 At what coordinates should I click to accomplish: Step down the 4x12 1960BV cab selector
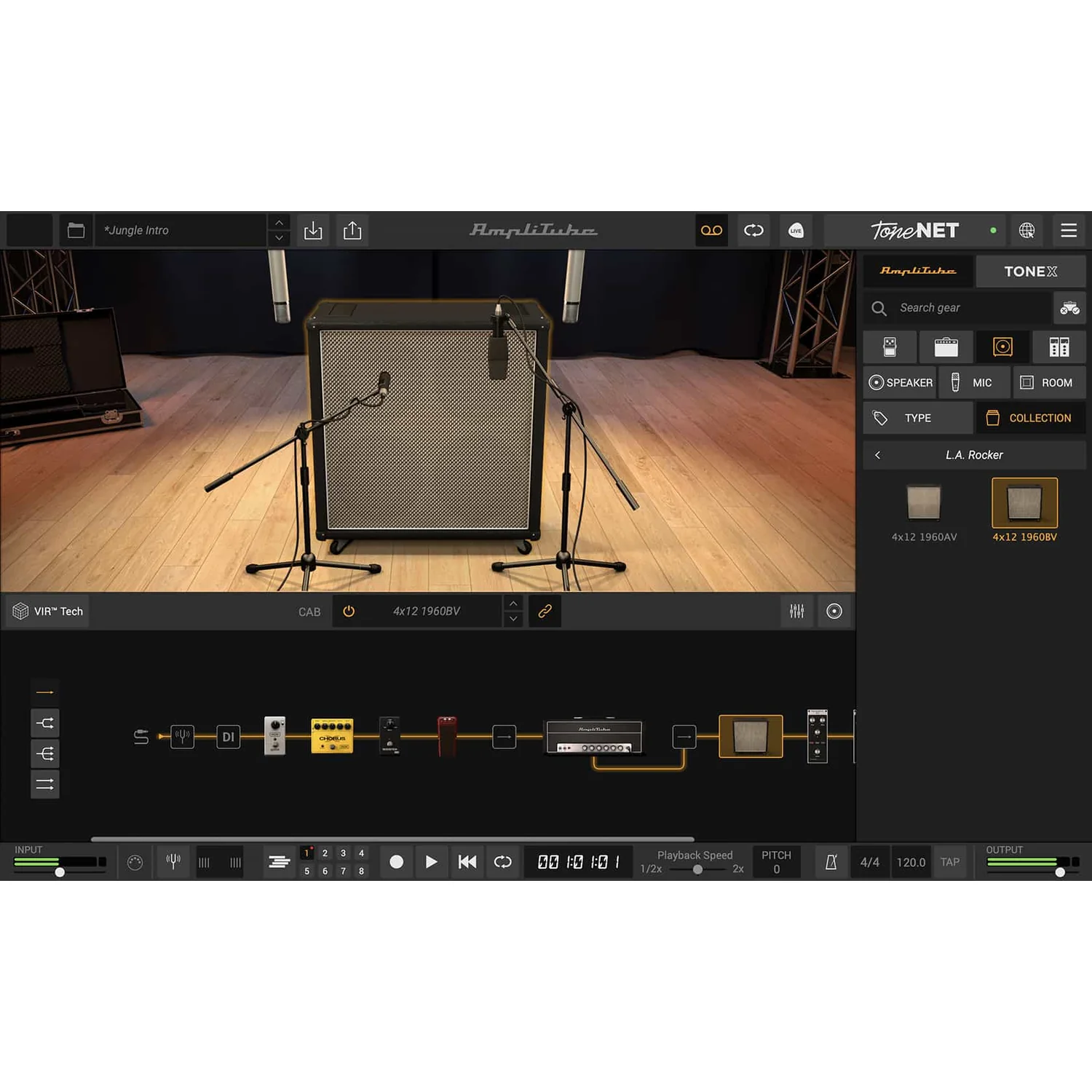(x=513, y=619)
